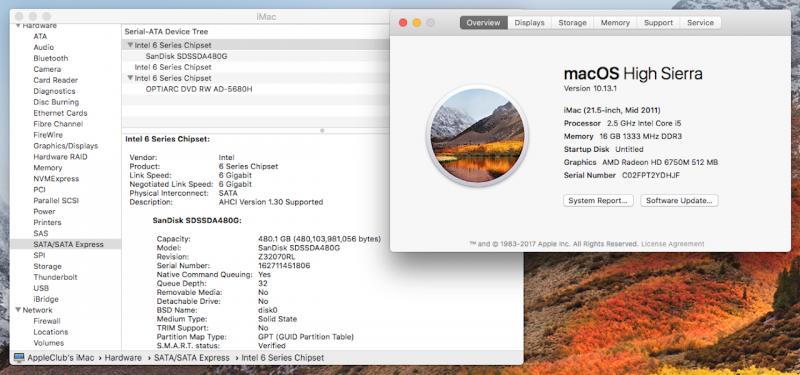This screenshot has width=800, height=375.
Task: Click disk serial number 162711451806
Action: [x=284, y=266]
